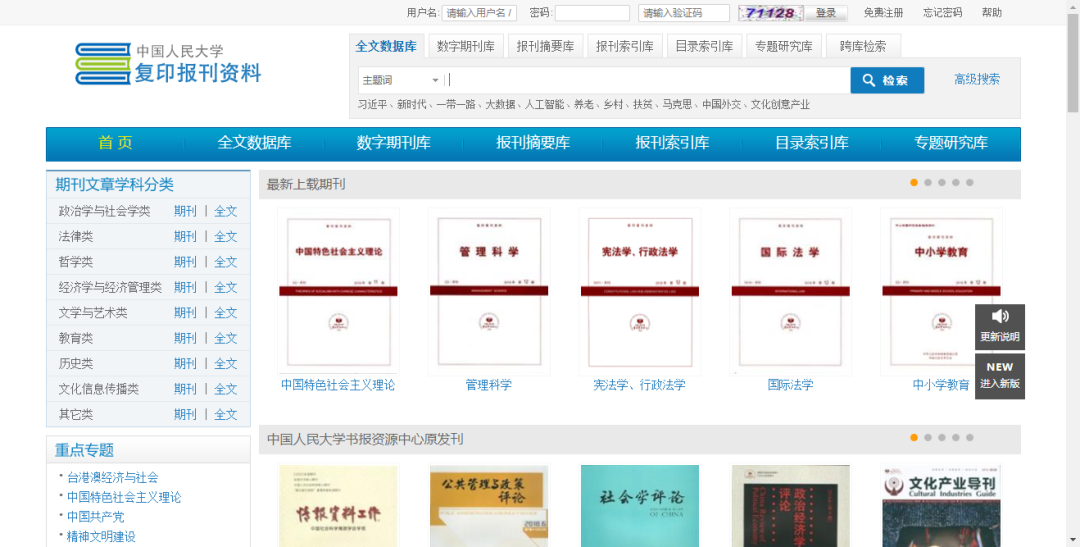Select second carousel dot in 最新上载期刊
The height and width of the screenshot is (547, 1080).
(x=928, y=183)
